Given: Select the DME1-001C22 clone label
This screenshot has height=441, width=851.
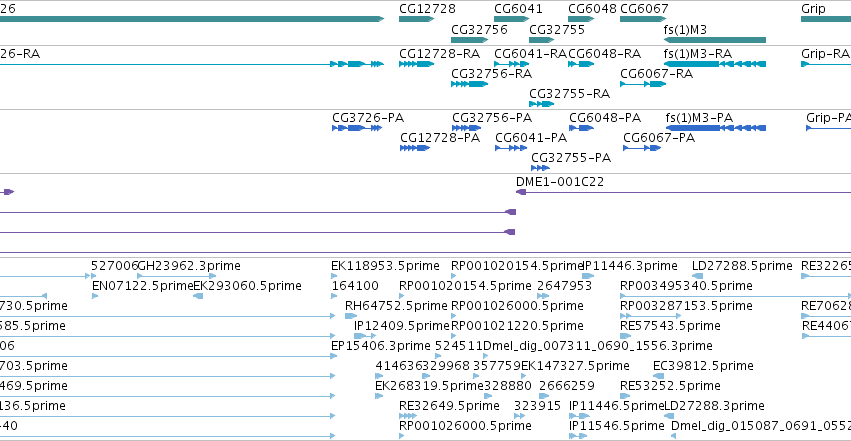Looking at the screenshot, I should tap(560, 182).
